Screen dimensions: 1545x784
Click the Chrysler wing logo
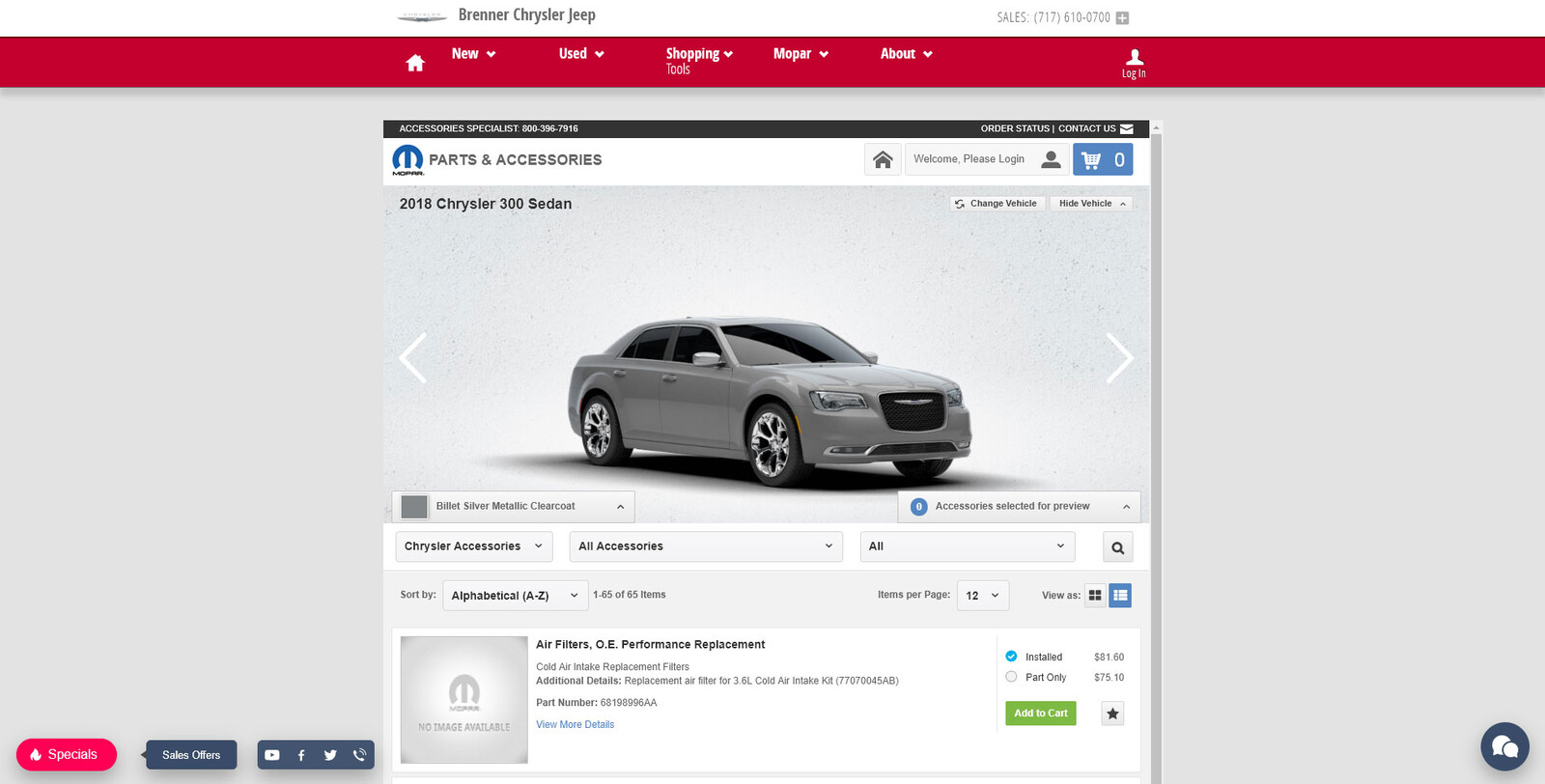point(422,16)
